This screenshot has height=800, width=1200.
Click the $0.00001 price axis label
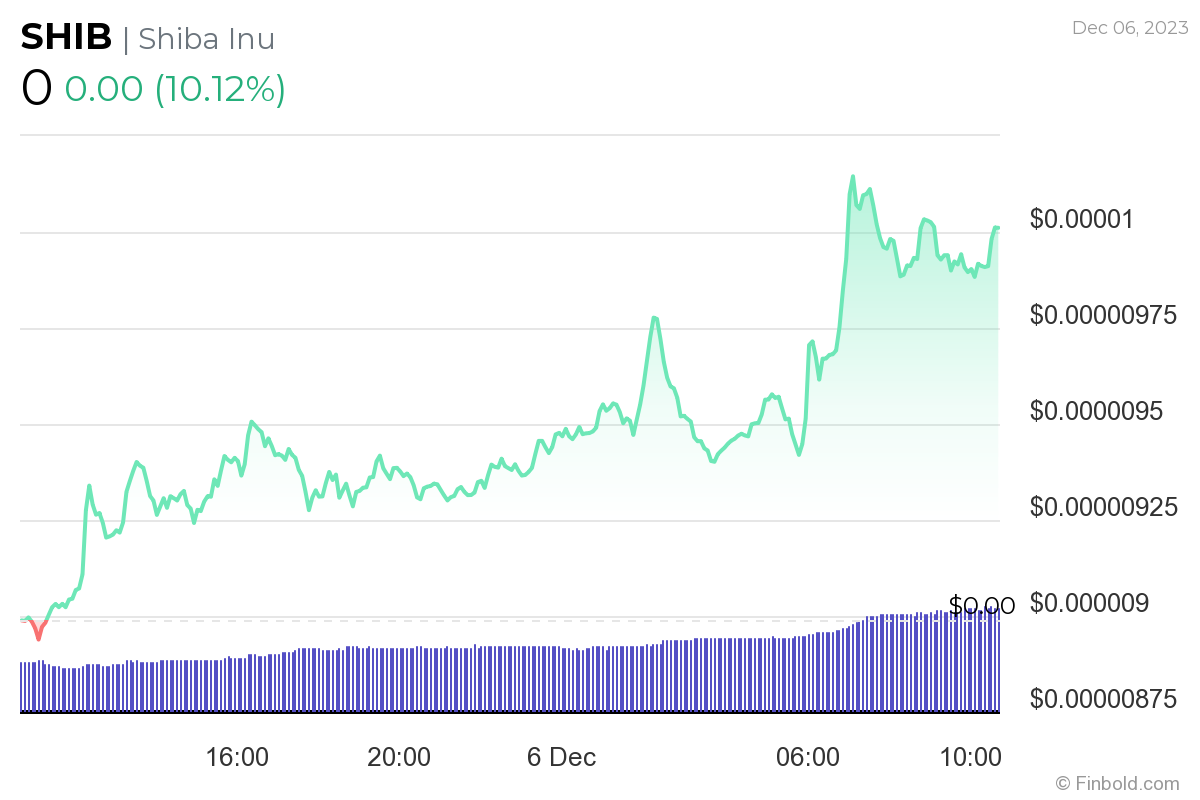tap(1081, 218)
